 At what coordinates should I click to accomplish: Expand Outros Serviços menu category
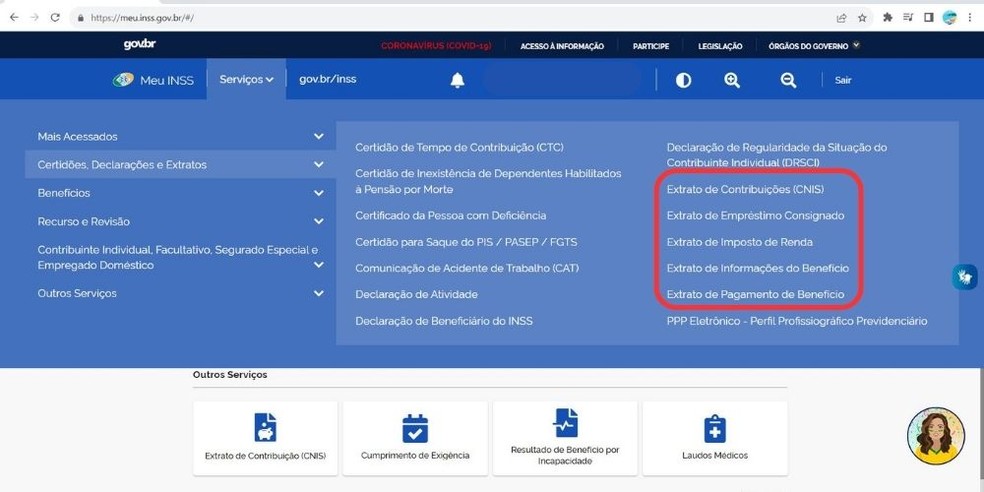tap(181, 293)
